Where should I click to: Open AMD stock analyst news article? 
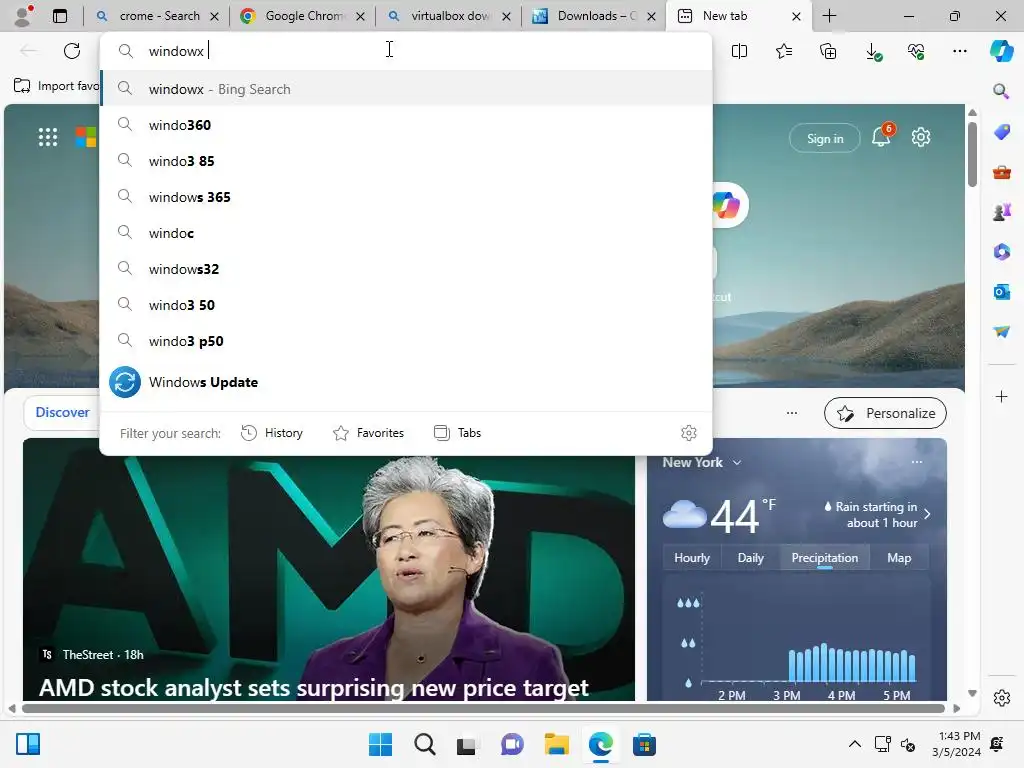[x=313, y=687]
